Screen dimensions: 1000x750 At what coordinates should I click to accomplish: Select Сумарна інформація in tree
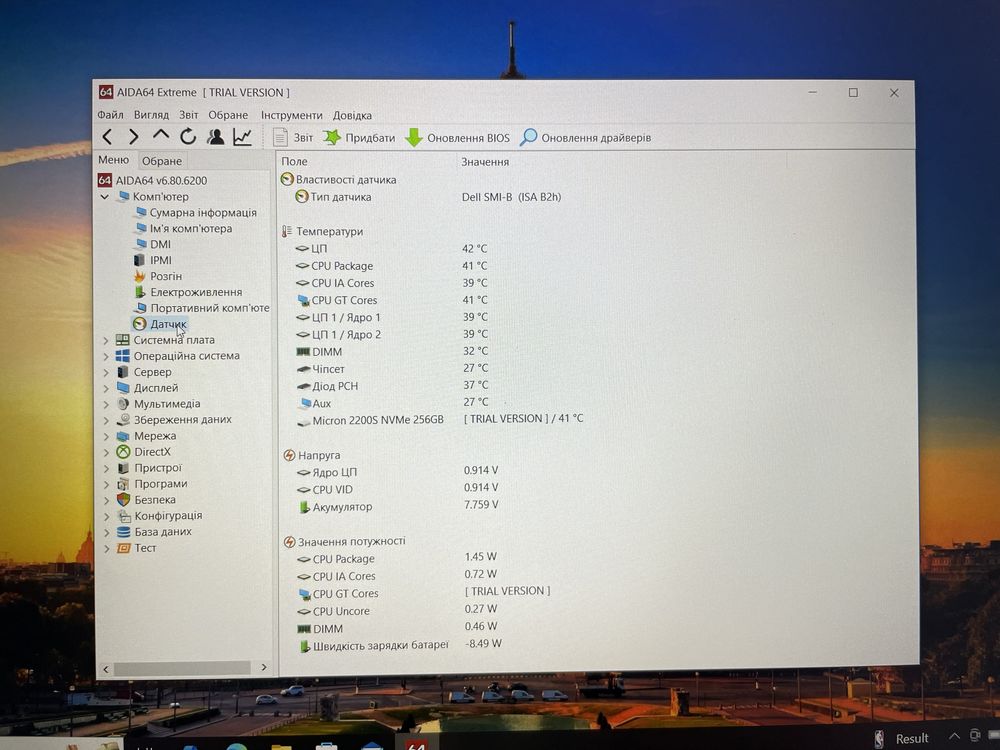coord(196,212)
